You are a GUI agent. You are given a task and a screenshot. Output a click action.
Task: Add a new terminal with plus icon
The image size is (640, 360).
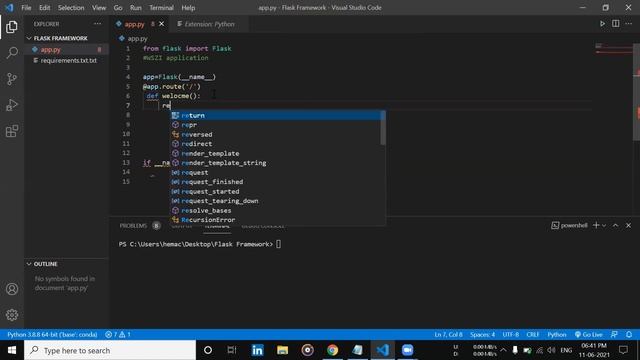click(596, 225)
